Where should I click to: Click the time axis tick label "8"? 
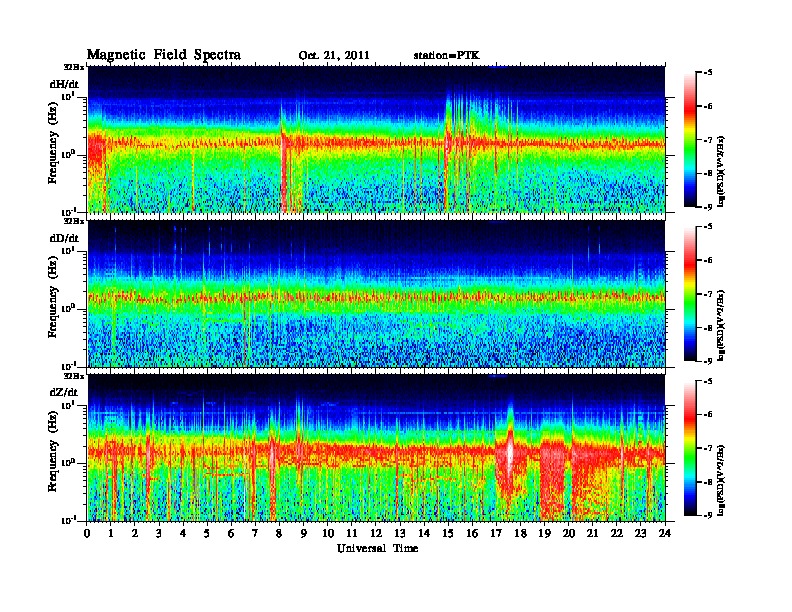[x=279, y=533]
